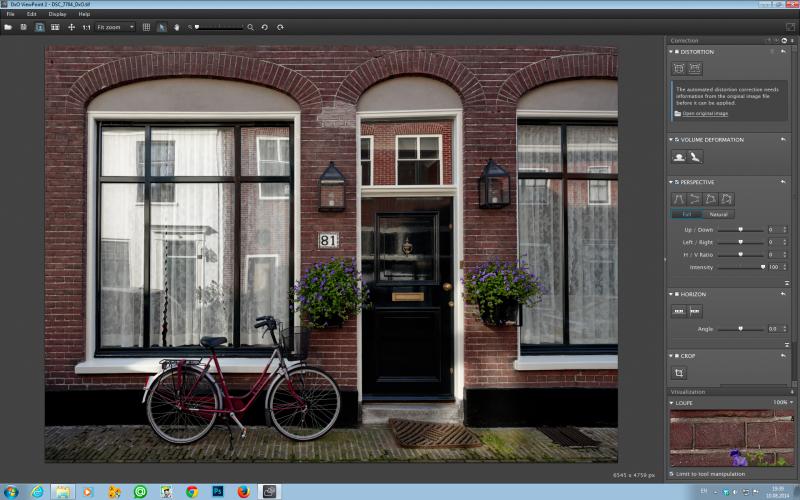Open the Help menu
This screenshot has height=500, width=800.
point(84,14)
